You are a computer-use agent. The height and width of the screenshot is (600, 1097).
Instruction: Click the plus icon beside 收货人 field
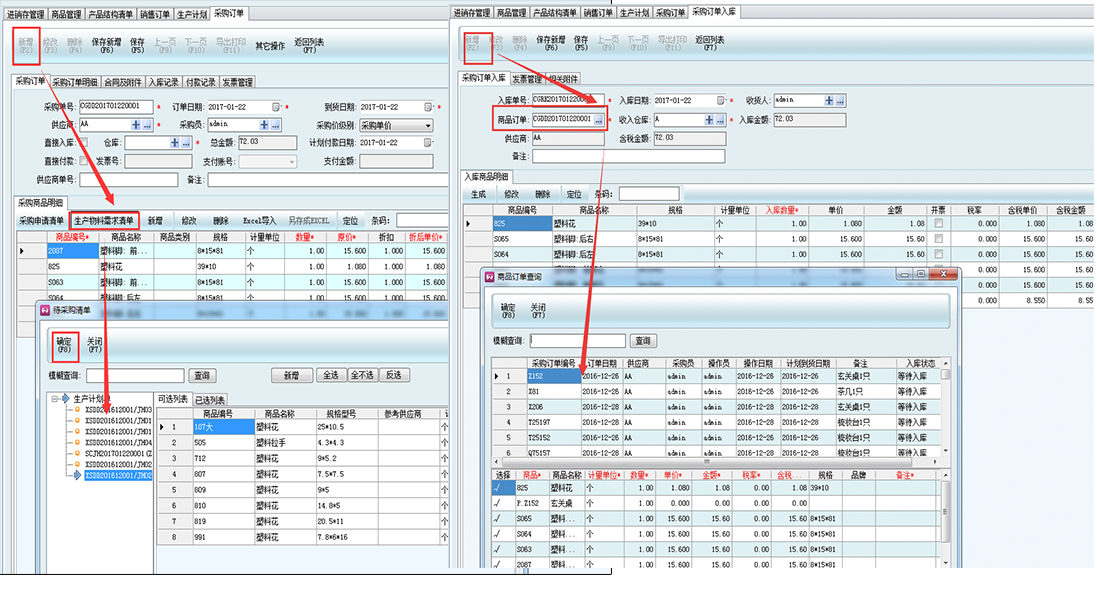coord(829,100)
